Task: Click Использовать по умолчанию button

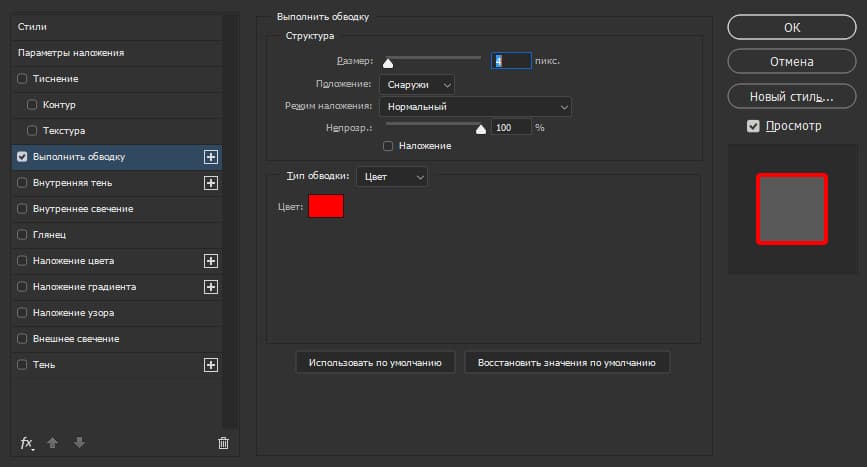Action: click(375, 363)
